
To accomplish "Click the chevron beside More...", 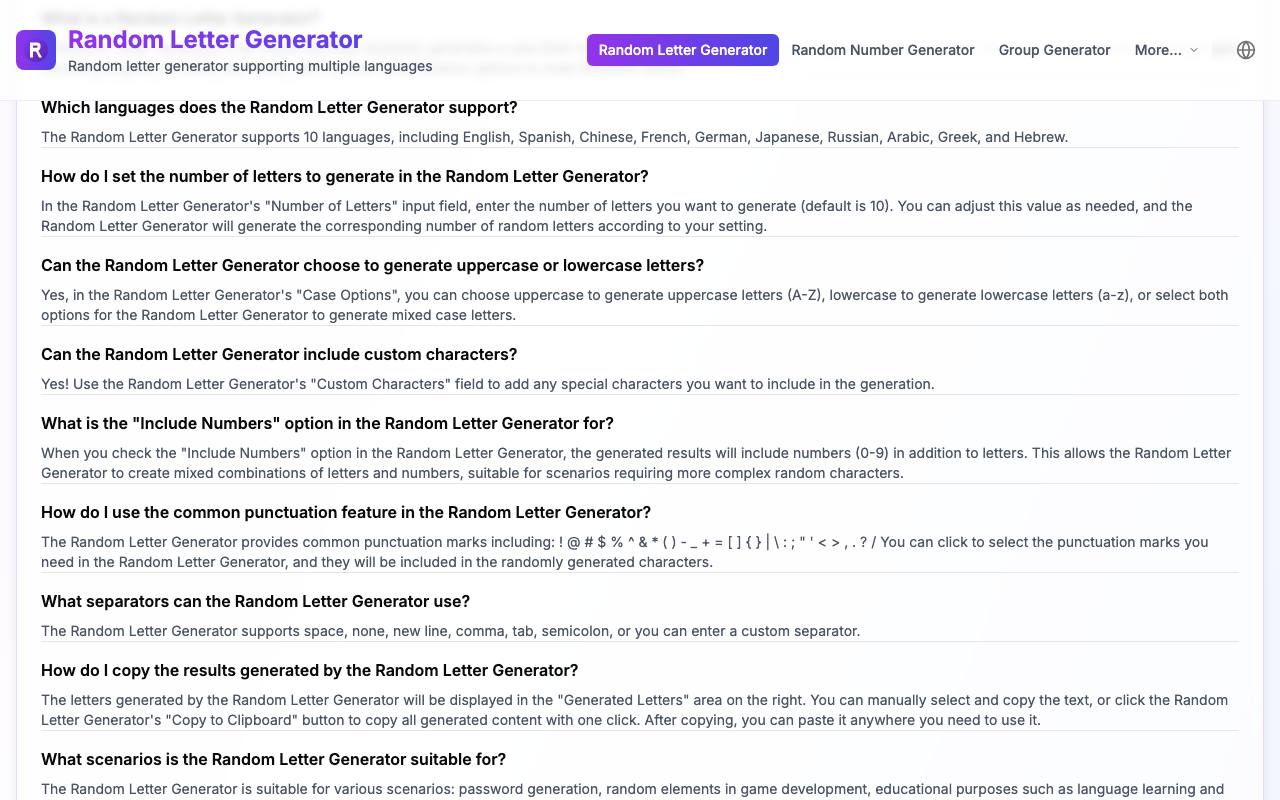I will click(1193, 50).
